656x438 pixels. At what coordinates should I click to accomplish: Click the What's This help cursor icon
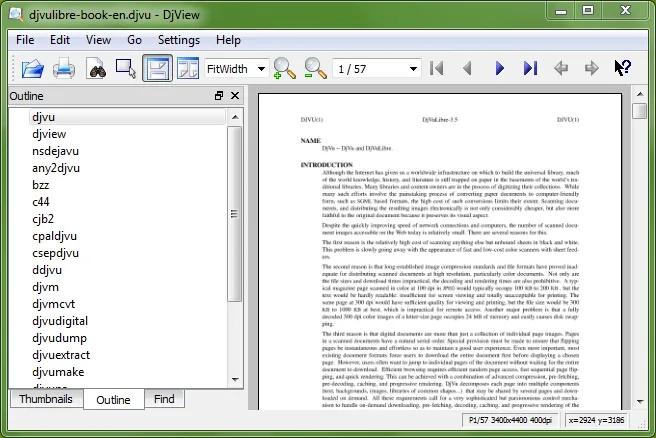[623, 68]
